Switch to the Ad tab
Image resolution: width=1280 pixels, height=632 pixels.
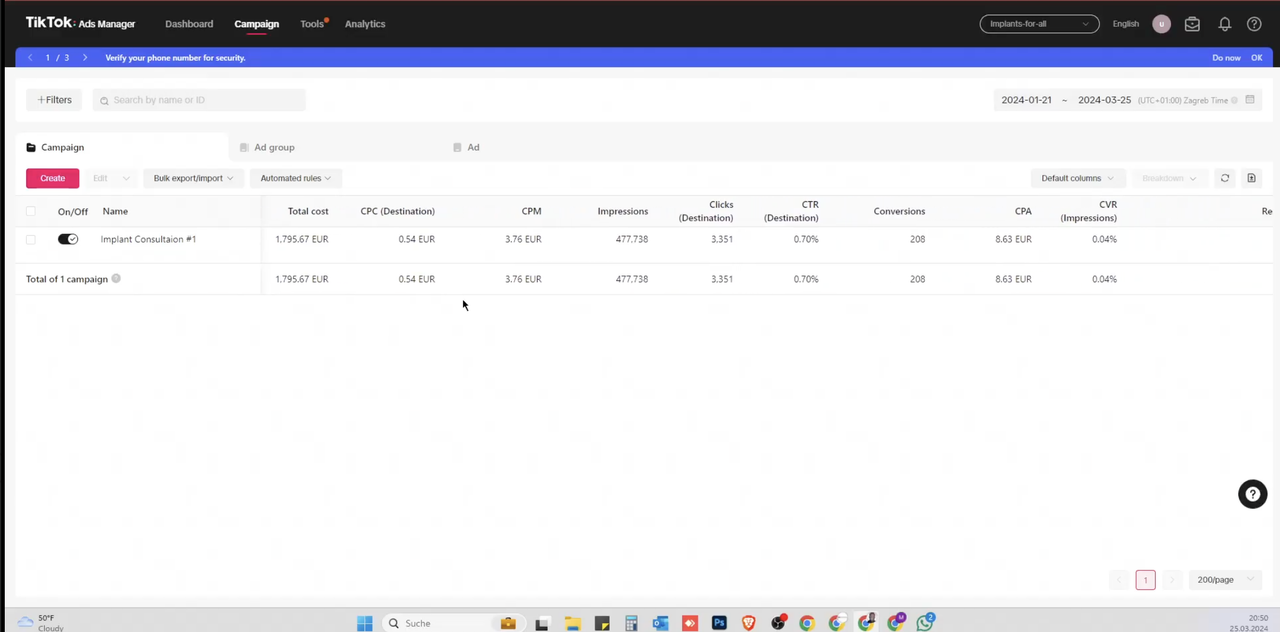click(467, 147)
